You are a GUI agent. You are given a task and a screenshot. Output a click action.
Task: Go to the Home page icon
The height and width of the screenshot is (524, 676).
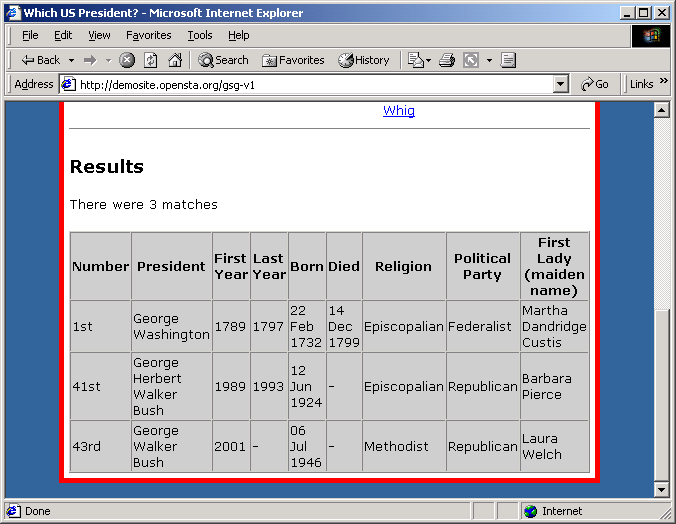point(175,60)
